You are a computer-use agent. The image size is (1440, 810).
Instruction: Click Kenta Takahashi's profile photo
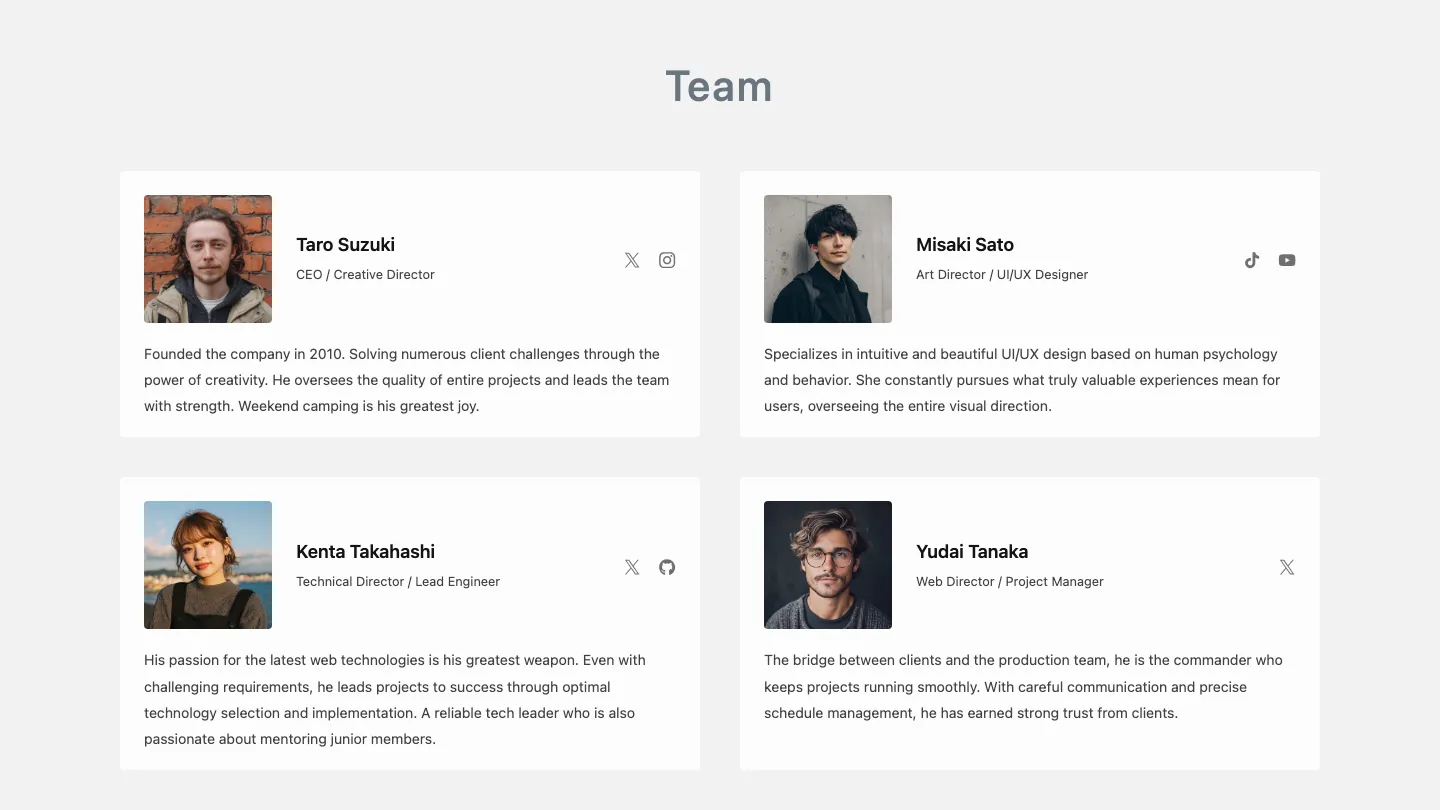tap(208, 565)
